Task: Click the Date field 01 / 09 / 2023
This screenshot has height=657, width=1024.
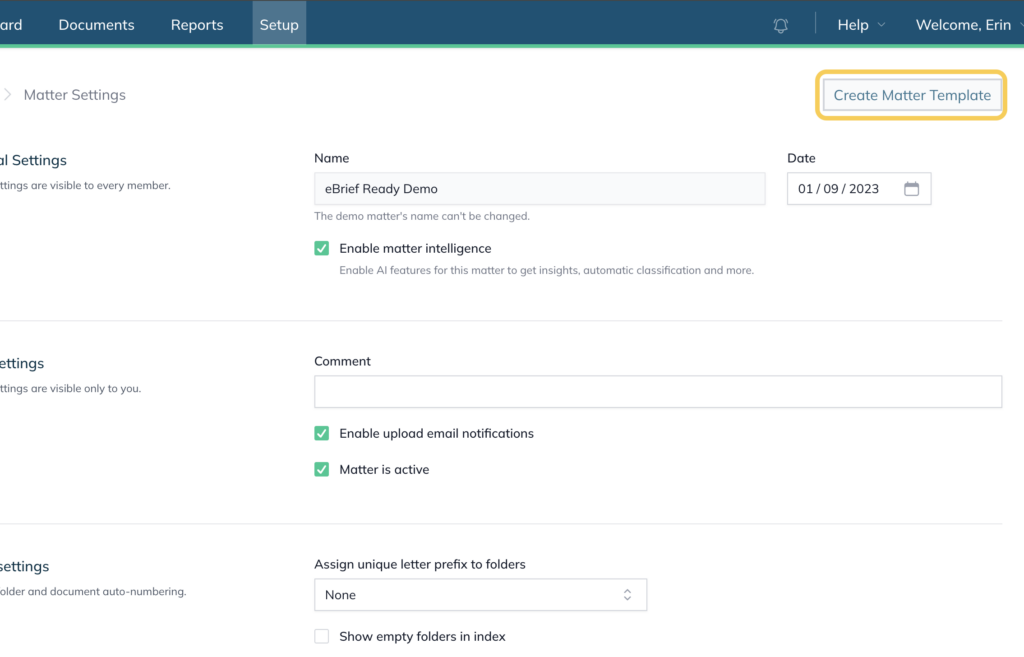Action: point(859,189)
